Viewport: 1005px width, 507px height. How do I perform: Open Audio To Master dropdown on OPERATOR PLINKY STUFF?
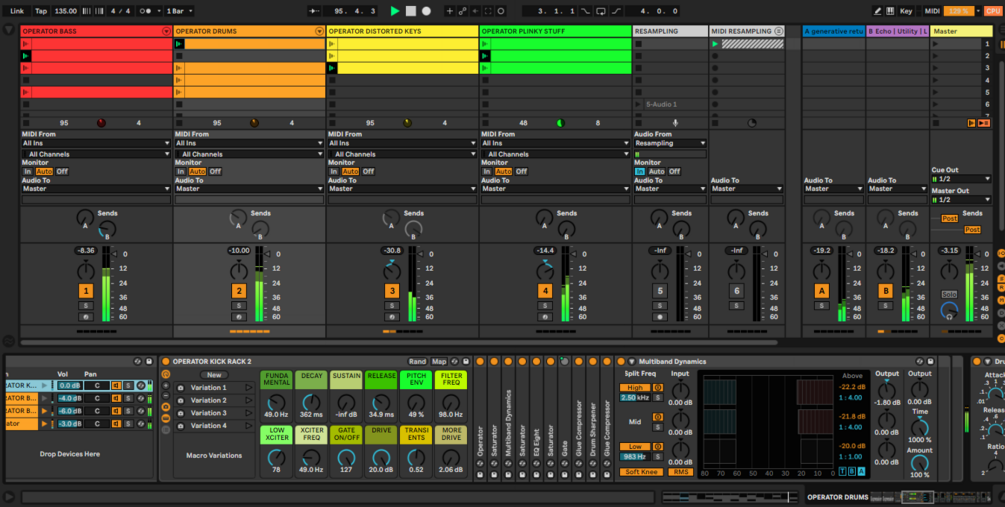pos(555,188)
